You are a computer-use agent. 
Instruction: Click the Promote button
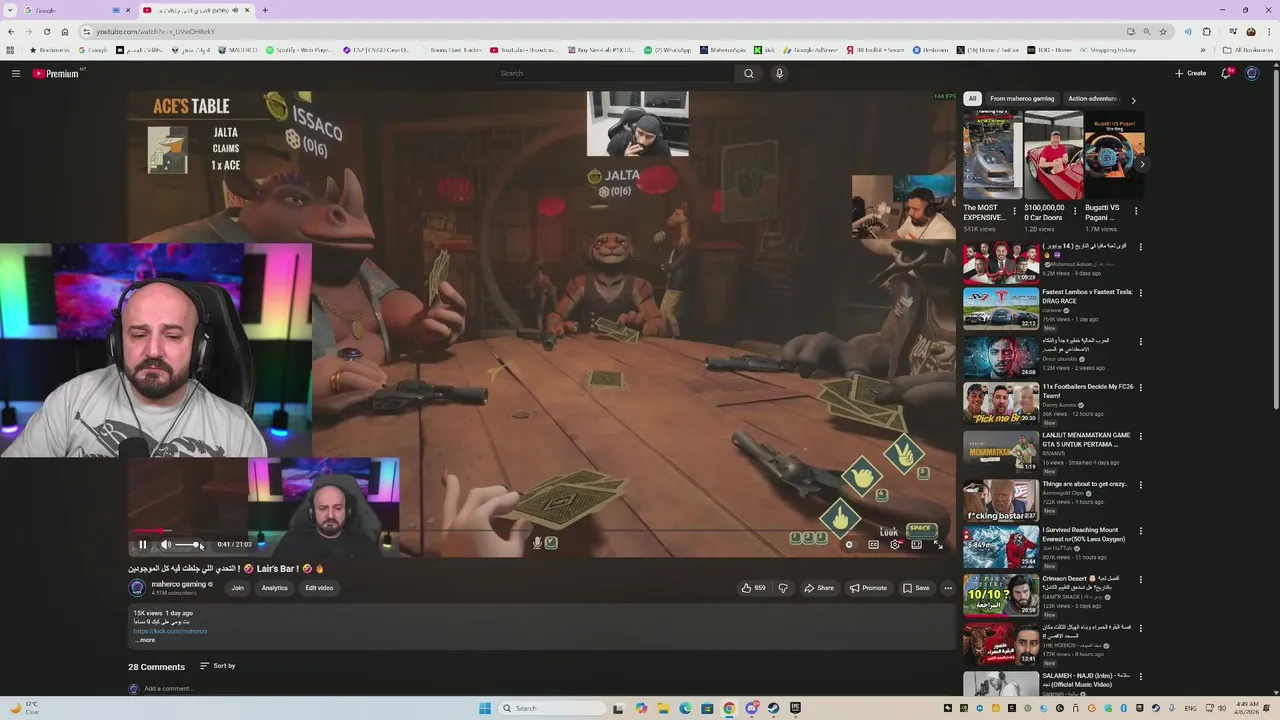tap(868, 588)
